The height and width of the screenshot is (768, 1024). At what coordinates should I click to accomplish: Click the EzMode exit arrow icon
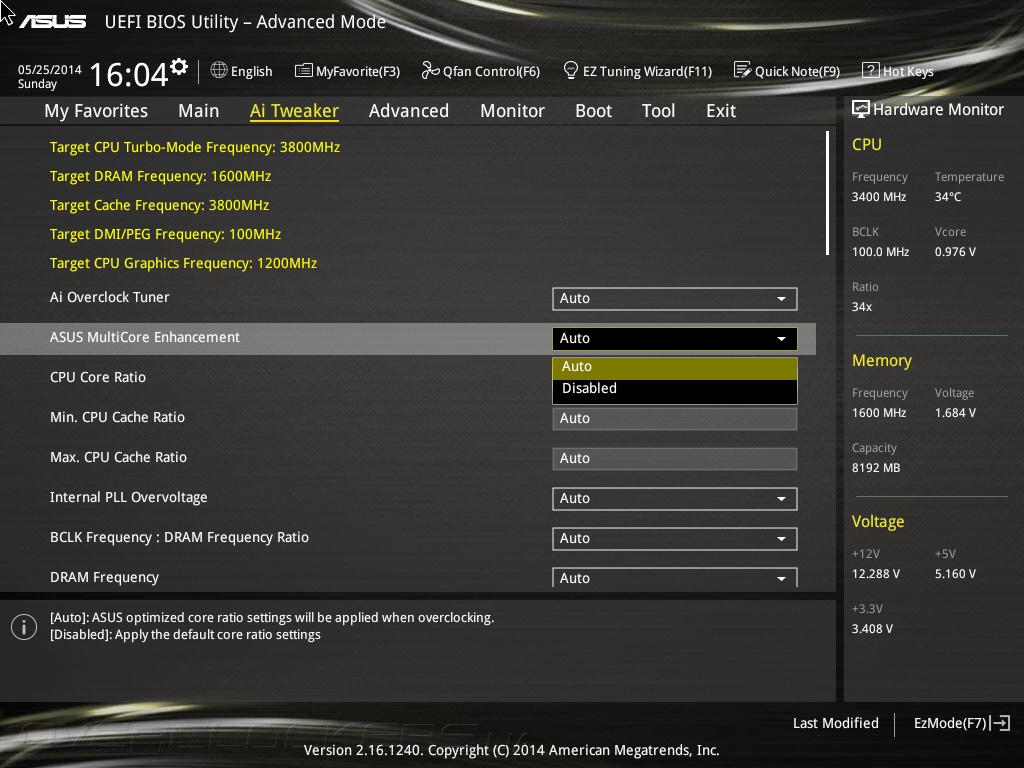tap(1000, 723)
